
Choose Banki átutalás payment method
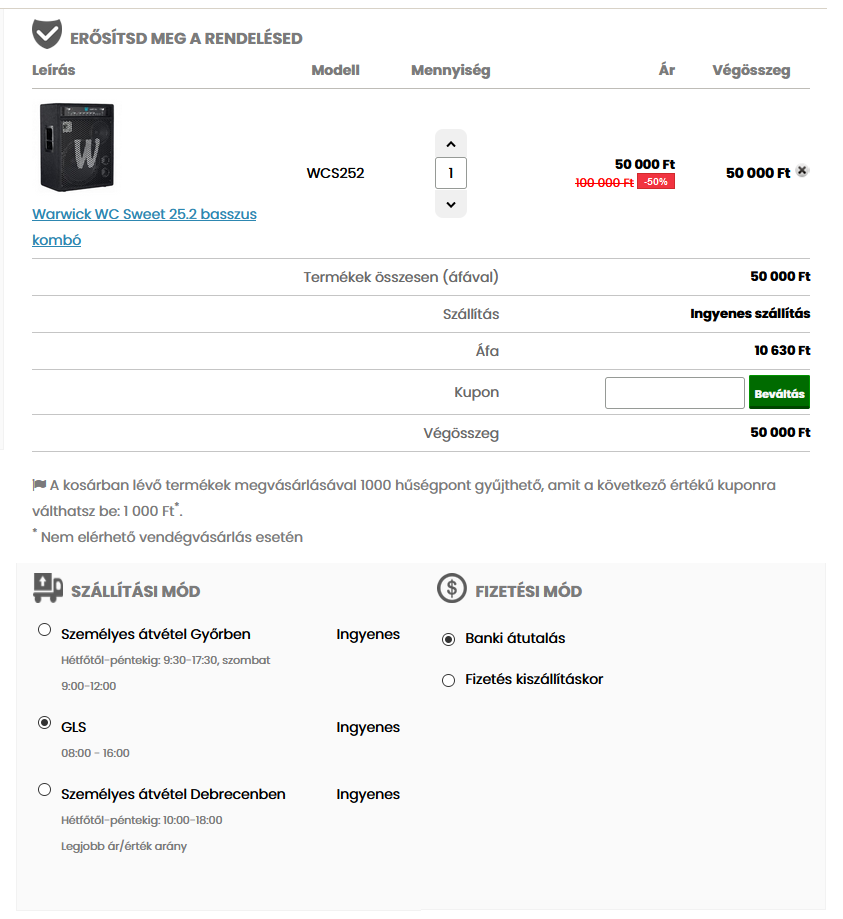448,639
